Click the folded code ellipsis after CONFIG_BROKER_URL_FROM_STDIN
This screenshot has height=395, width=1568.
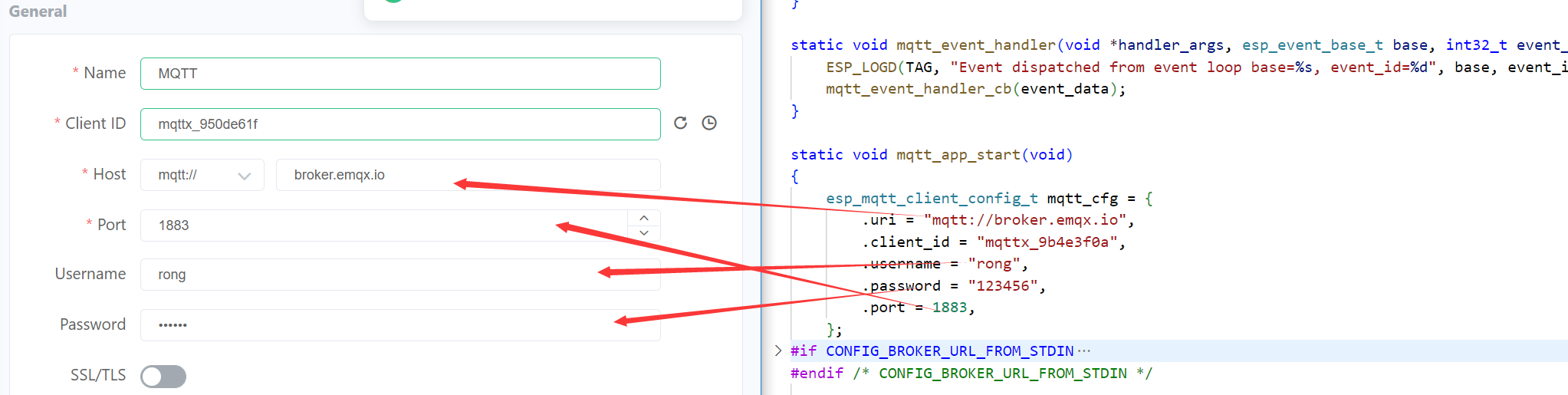tap(1083, 351)
